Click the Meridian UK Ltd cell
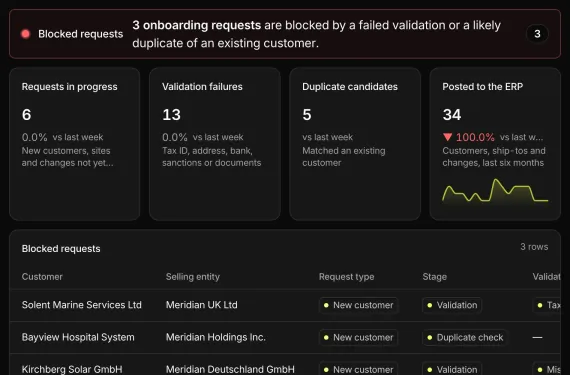570x375 pixels. click(201, 305)
